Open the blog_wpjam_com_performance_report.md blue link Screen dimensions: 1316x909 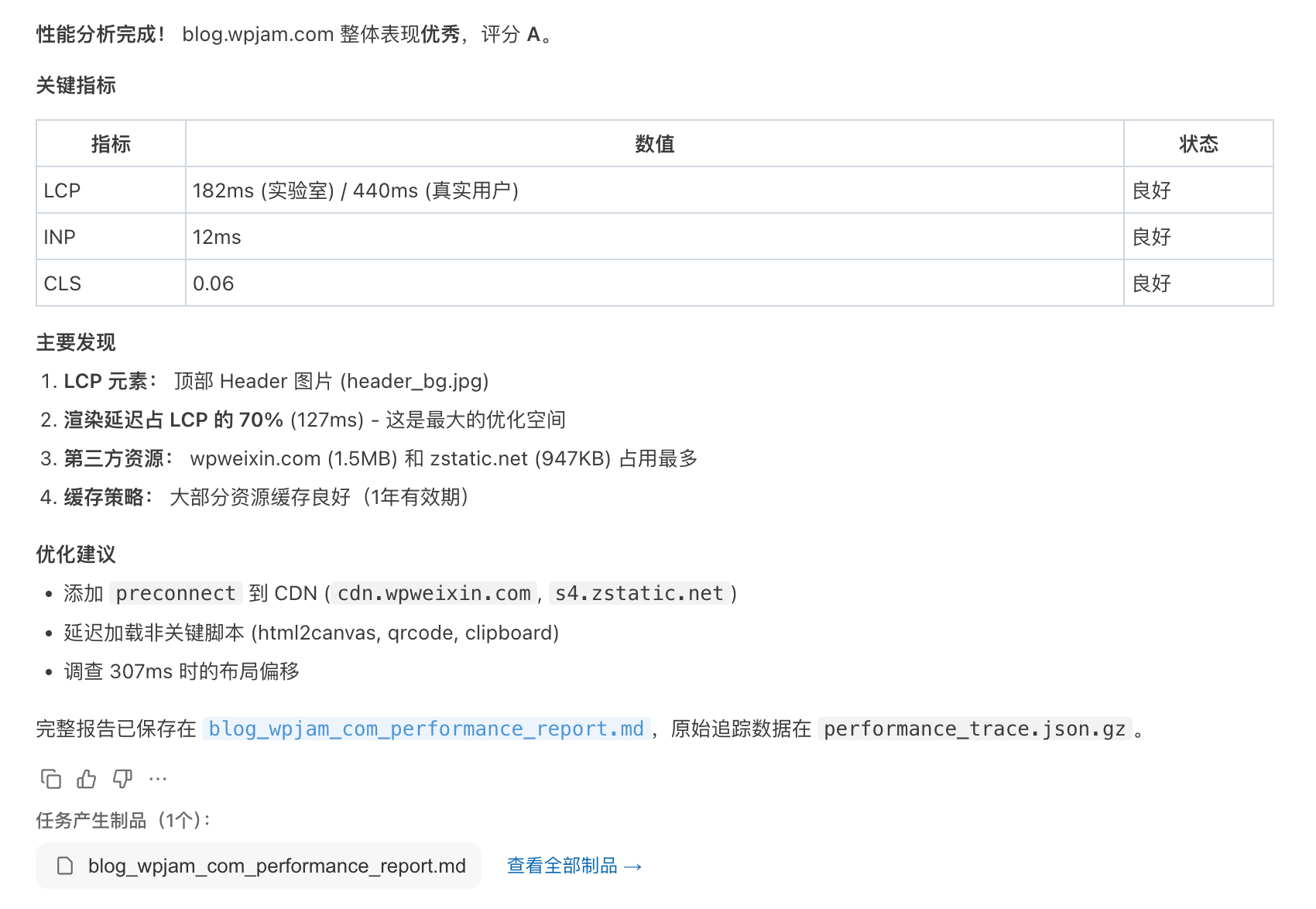click(424, 728)
